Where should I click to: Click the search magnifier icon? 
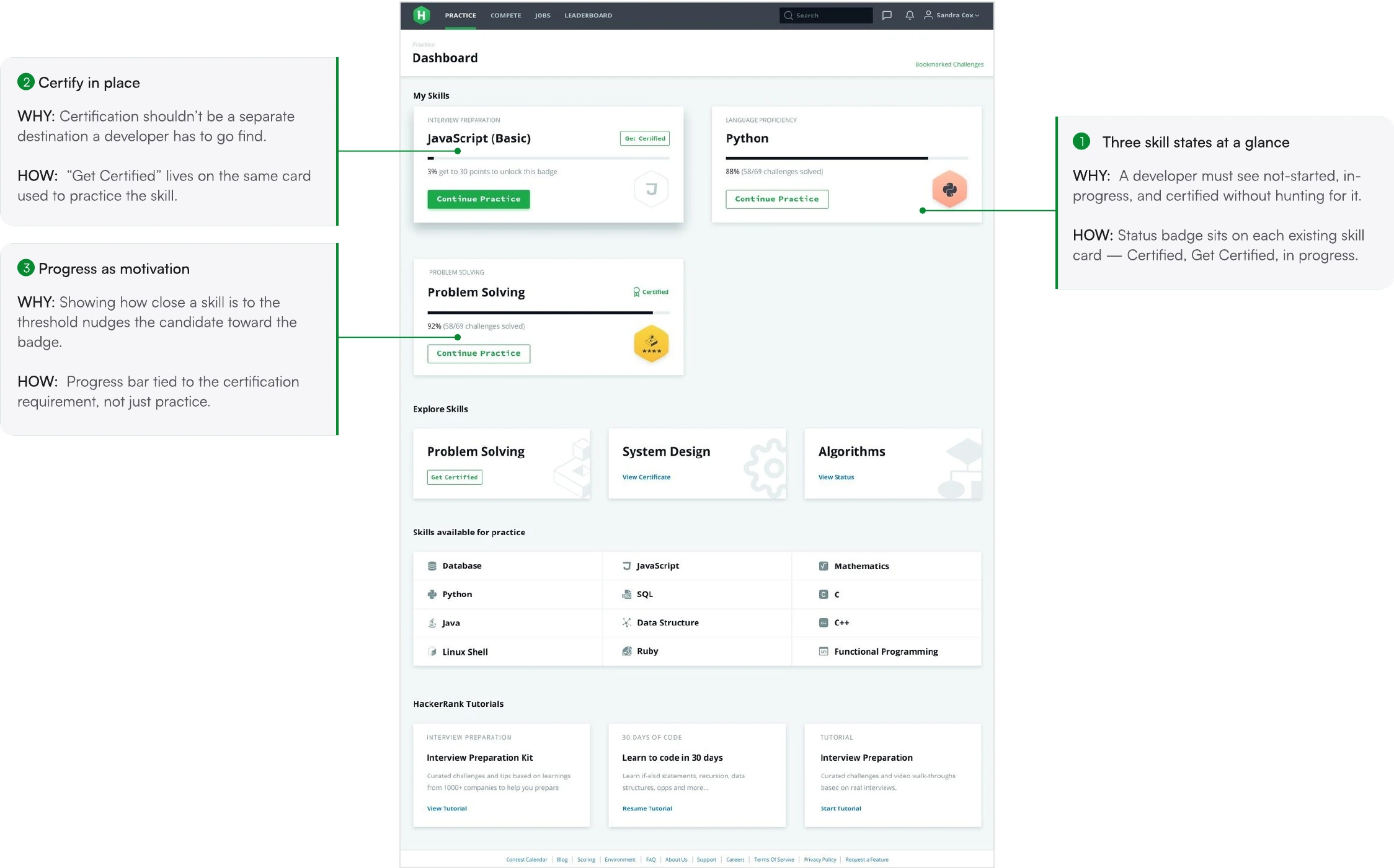[x=788, y=15]
